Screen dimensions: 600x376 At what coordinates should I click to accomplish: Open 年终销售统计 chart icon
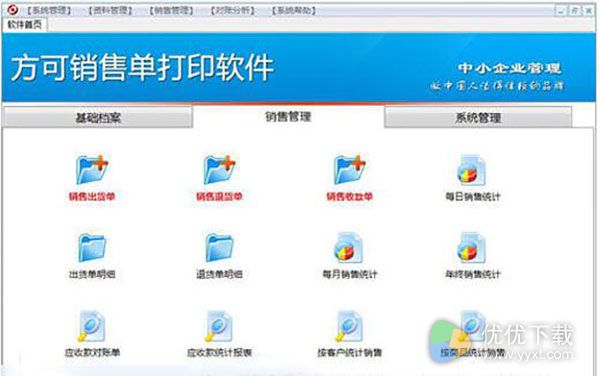point(472,247)
